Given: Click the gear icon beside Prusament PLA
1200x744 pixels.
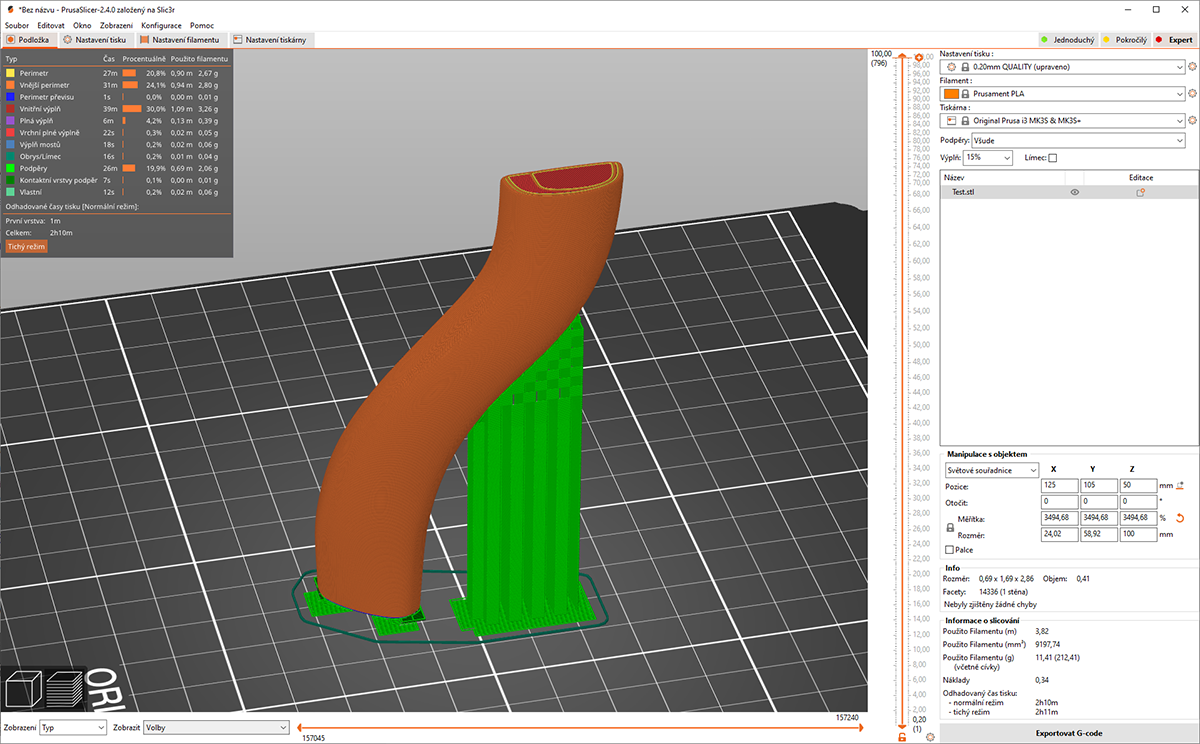Looking at the screenshot, I should tap(1192, 94).
